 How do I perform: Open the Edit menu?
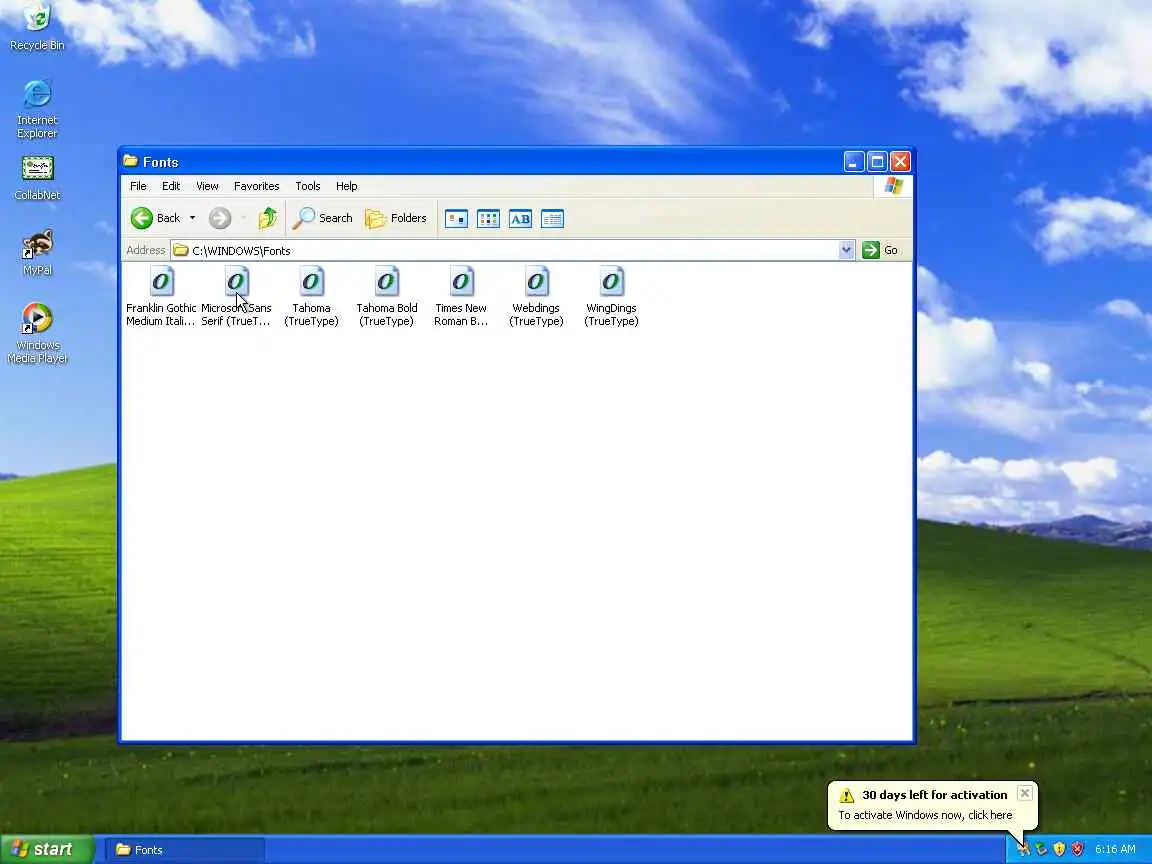tap(171, 186)
